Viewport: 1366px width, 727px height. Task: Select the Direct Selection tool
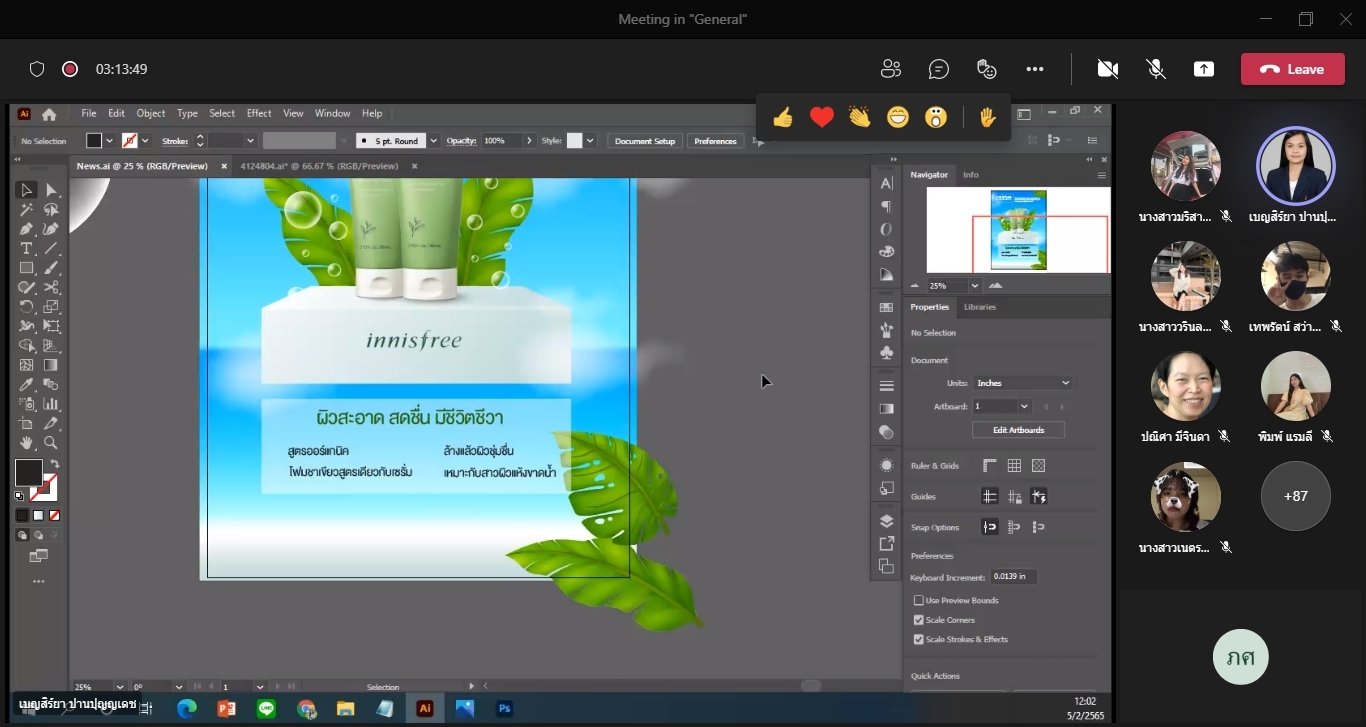coord(51,190)
